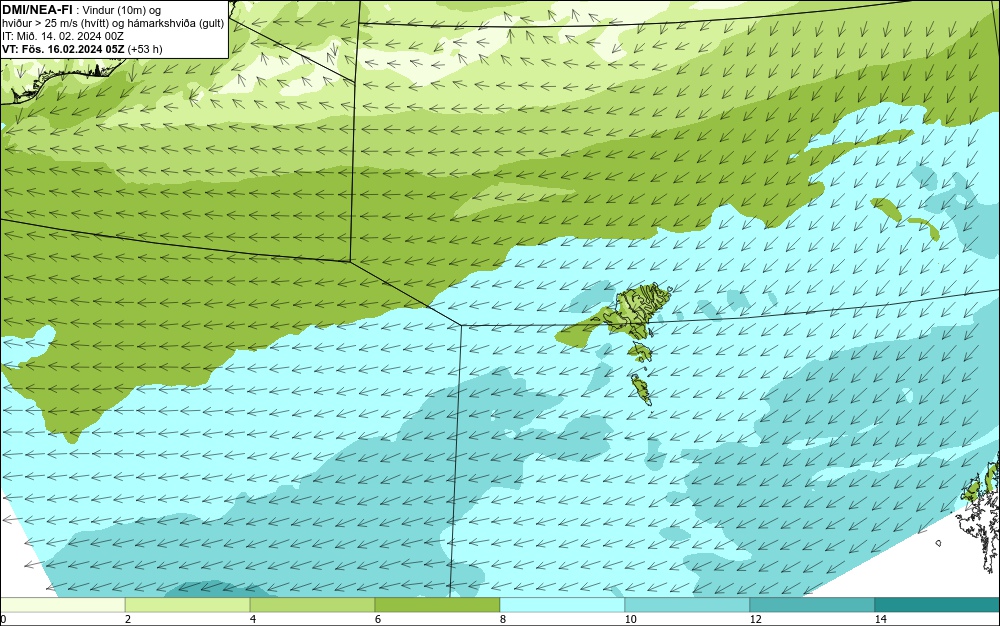Click the 'hviður > 25 m/s (hvítt)' line
1000x626 pixels.
tap(54, 24)
